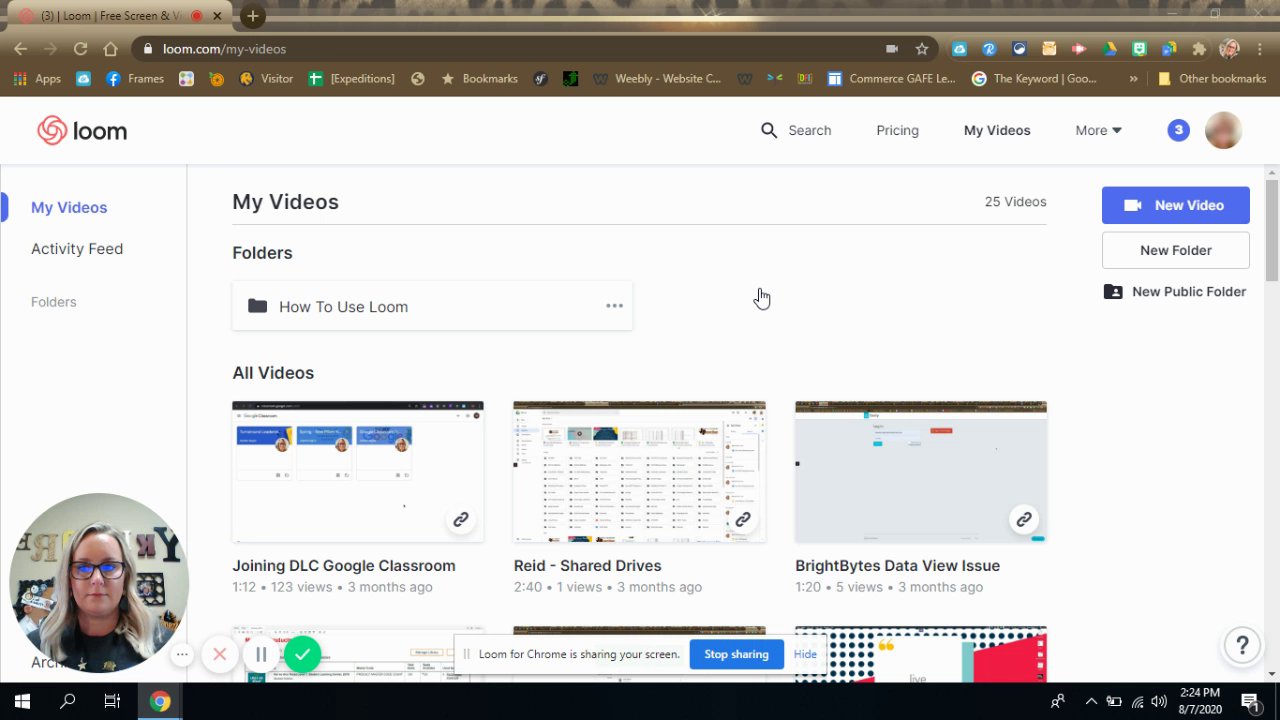Open Weebly - Website C... bookmark
The image size is (1280, 720).
pyautogui.click(x=657, y=78)
